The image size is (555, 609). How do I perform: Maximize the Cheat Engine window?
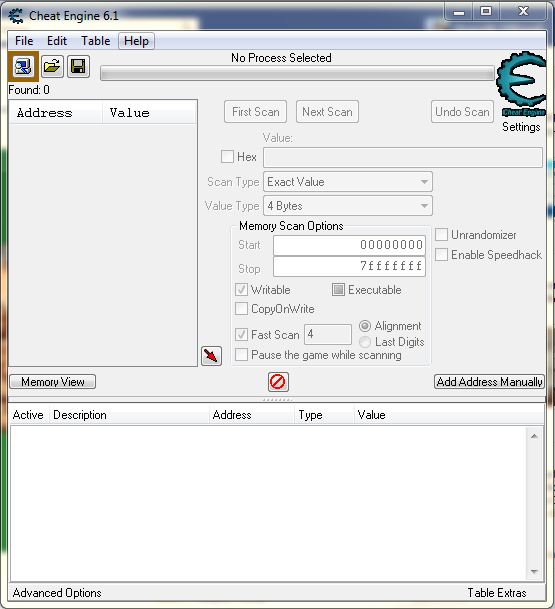click(486, 12)
